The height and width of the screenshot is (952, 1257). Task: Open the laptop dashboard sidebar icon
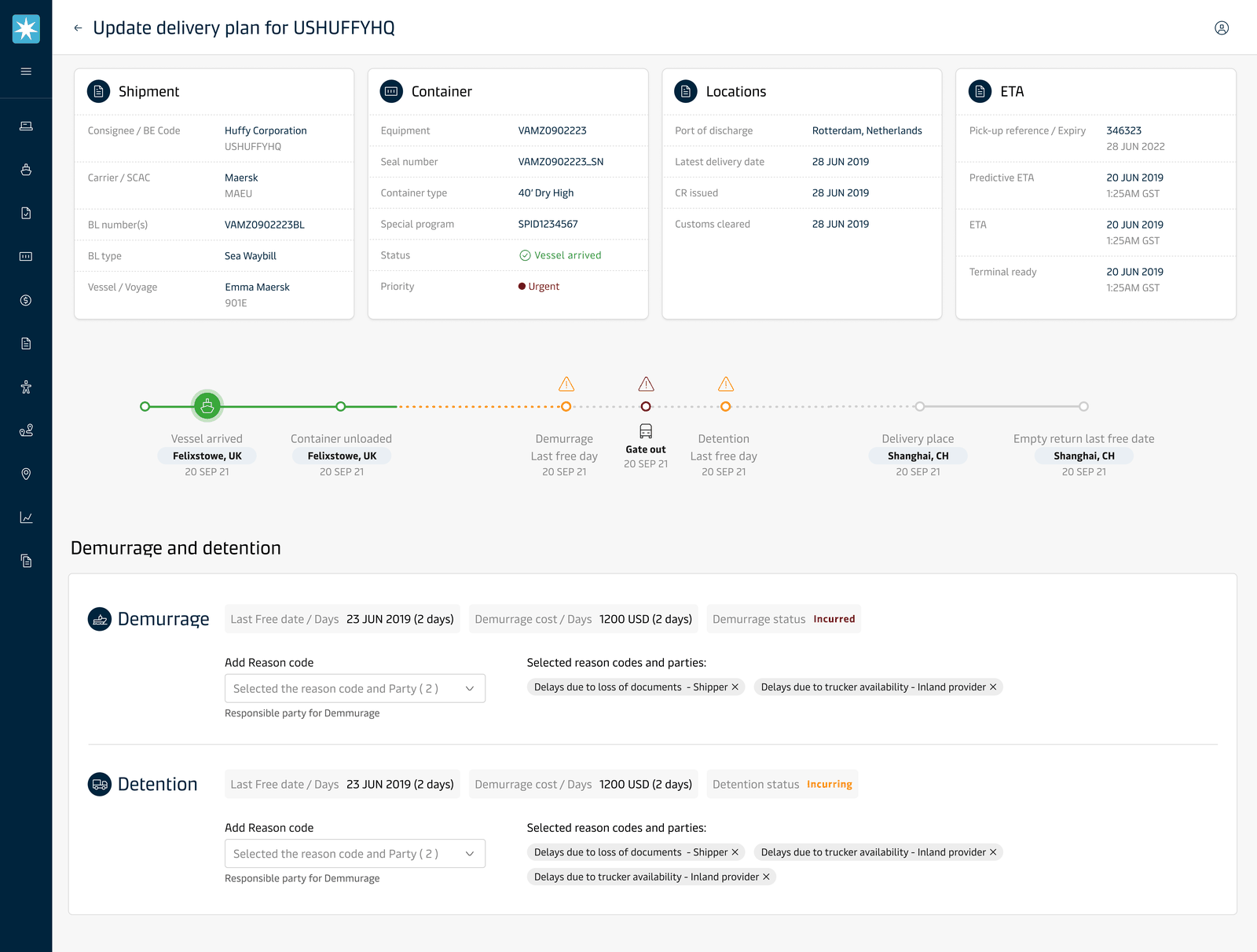pos(26,126)
